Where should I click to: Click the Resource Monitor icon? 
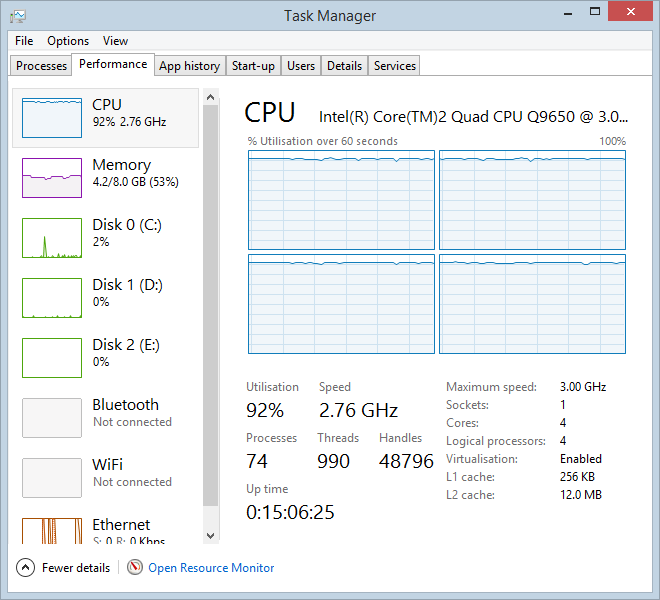[135, 568]
